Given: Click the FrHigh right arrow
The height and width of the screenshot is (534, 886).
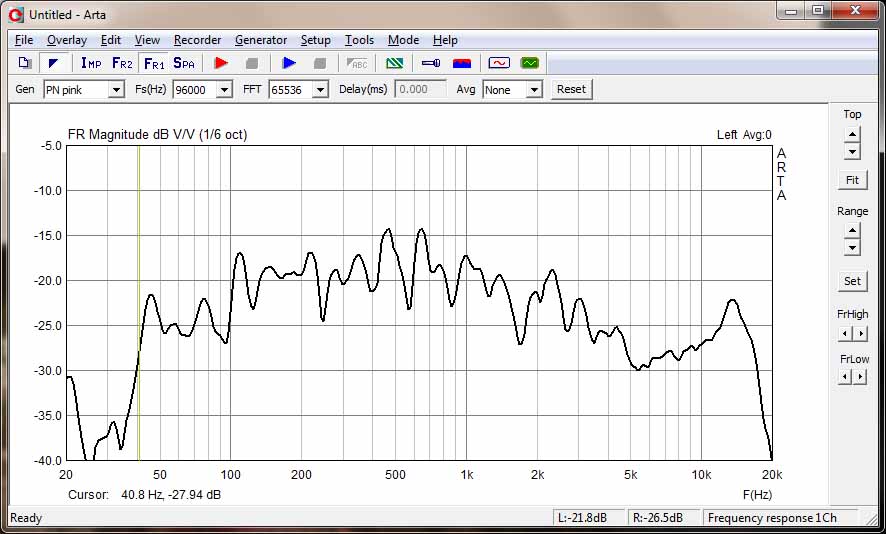Looking at the screenshot, I should pos(860,333).
